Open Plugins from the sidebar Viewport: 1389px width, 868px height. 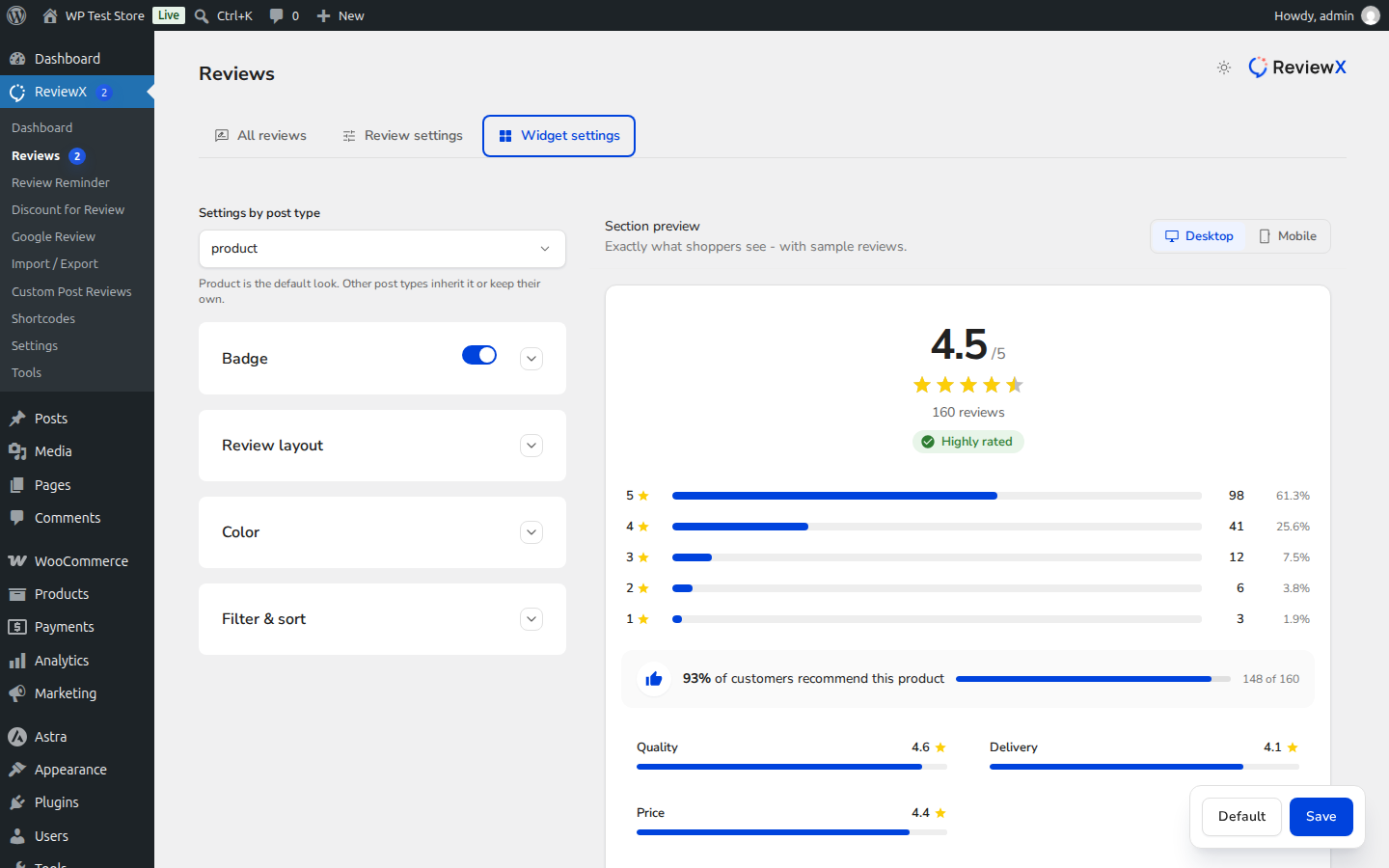click(77, 802)
